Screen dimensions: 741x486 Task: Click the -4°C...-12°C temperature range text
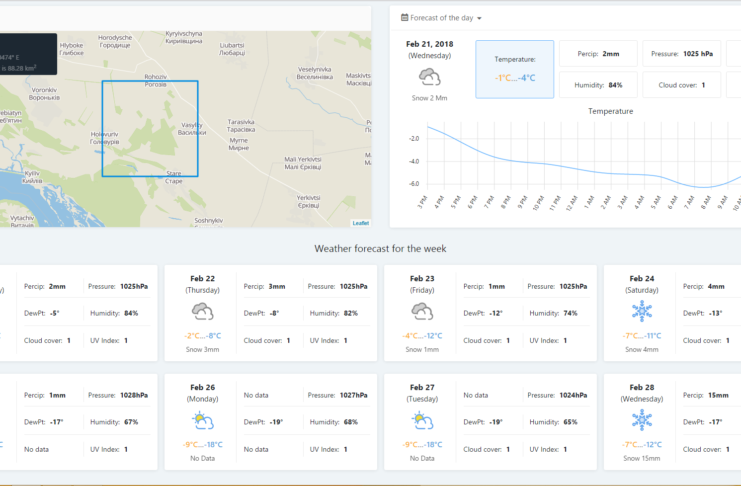[422, 336]
